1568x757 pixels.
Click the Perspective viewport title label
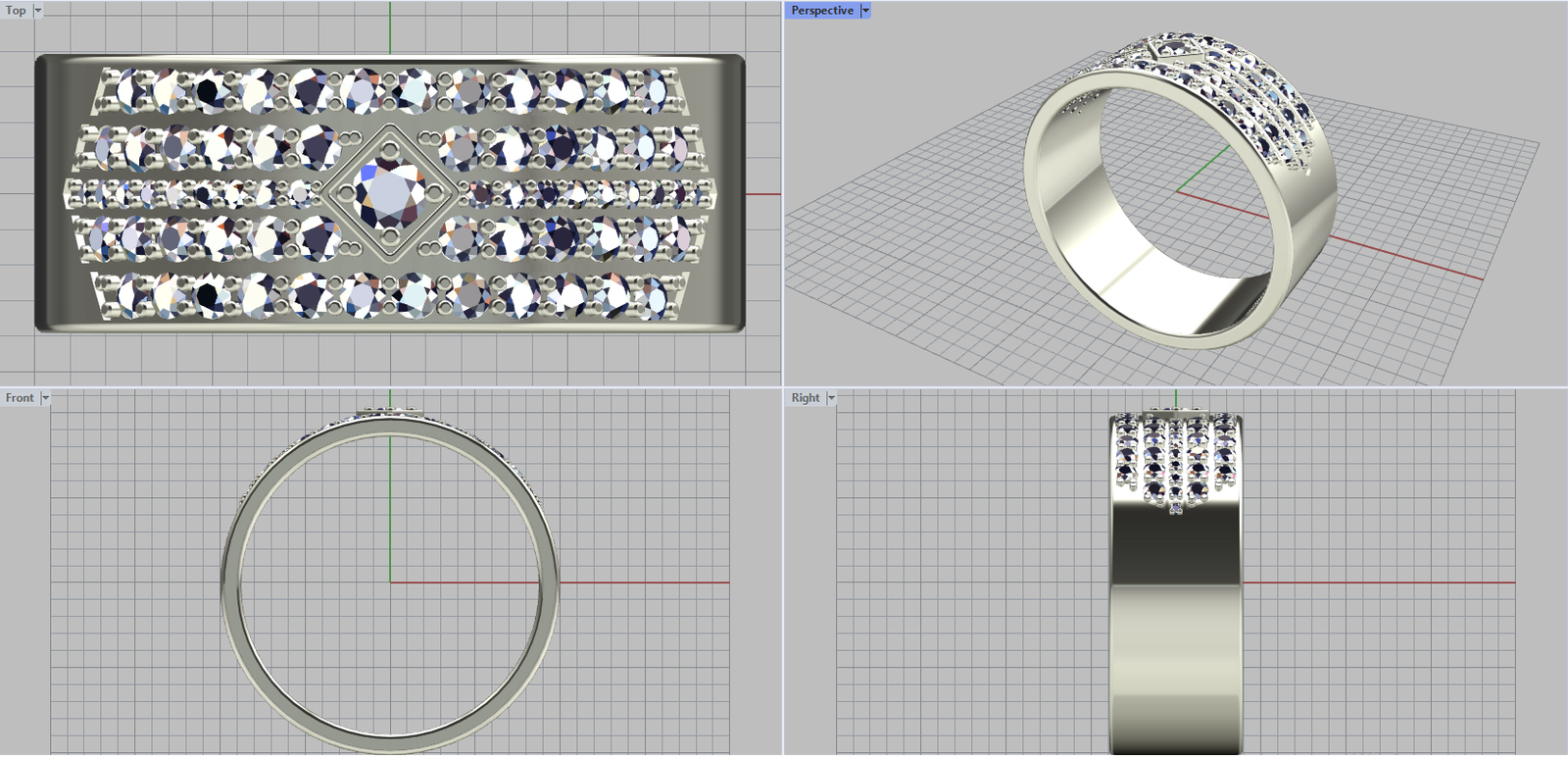[x=821, y=11]
